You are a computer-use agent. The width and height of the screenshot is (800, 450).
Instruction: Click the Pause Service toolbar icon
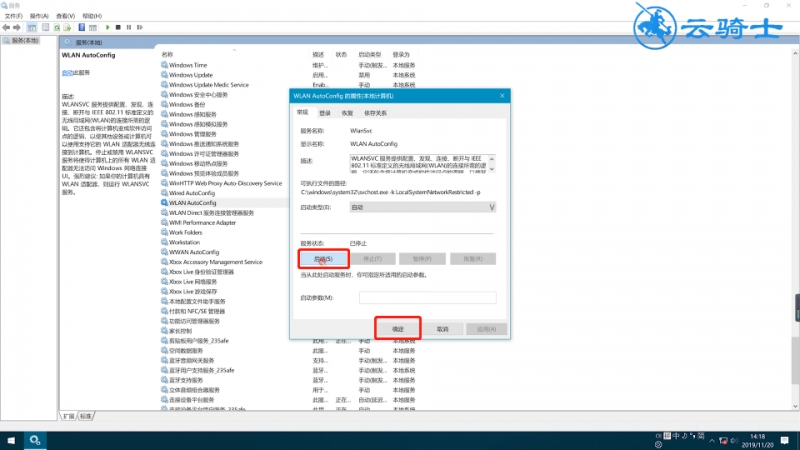[129, 27]
